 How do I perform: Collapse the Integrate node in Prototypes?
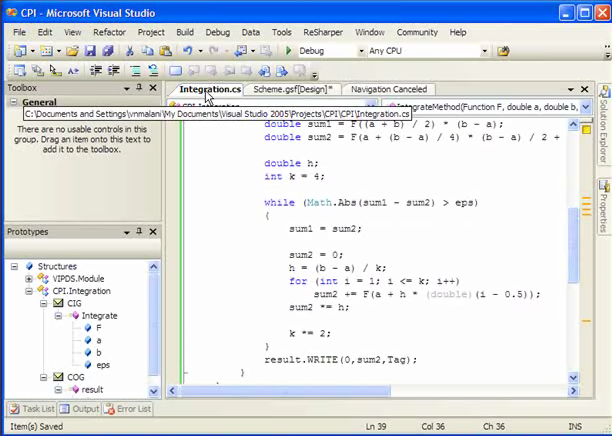tap(59, 315)
